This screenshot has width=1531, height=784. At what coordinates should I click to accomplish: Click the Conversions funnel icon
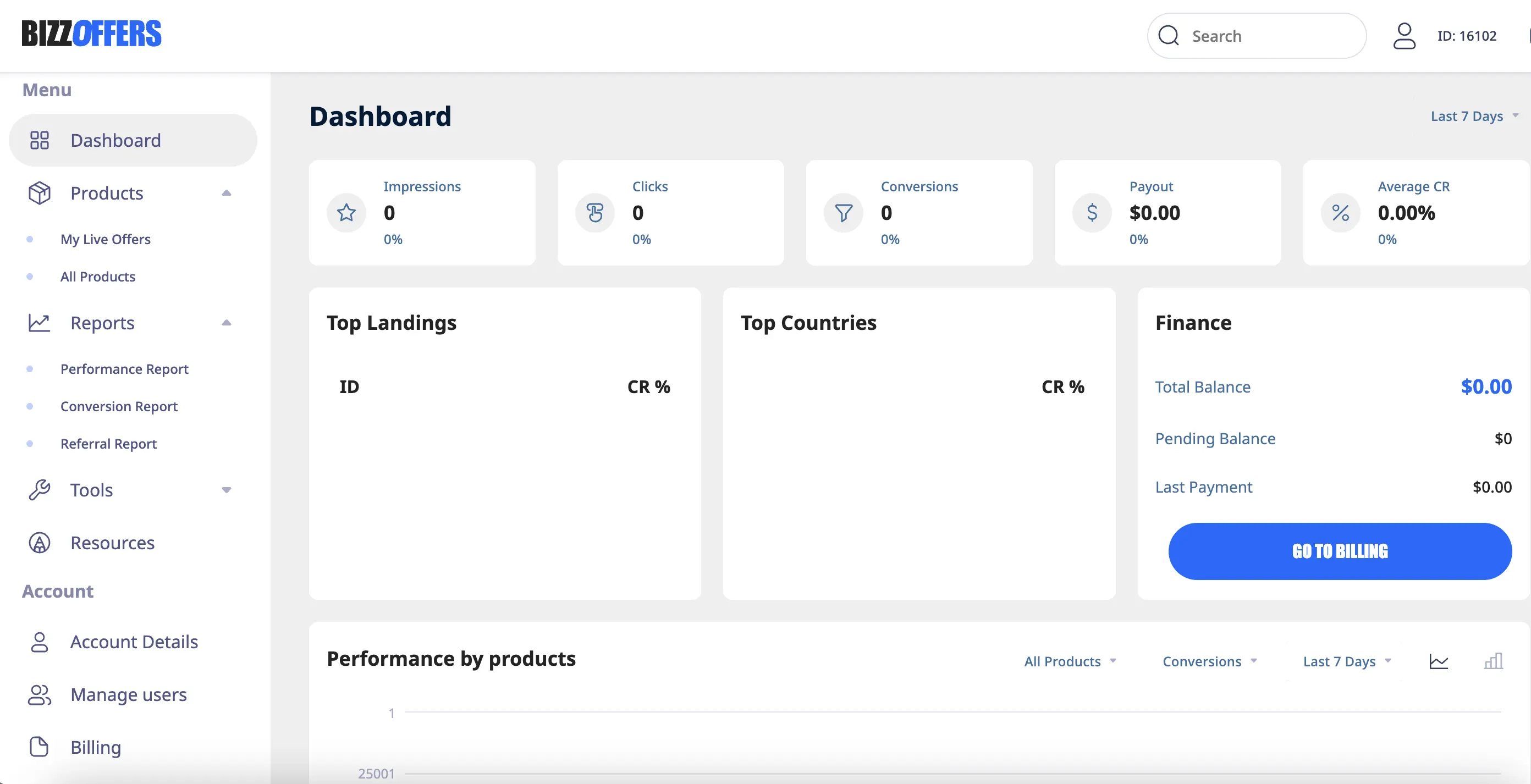(844, 213)
